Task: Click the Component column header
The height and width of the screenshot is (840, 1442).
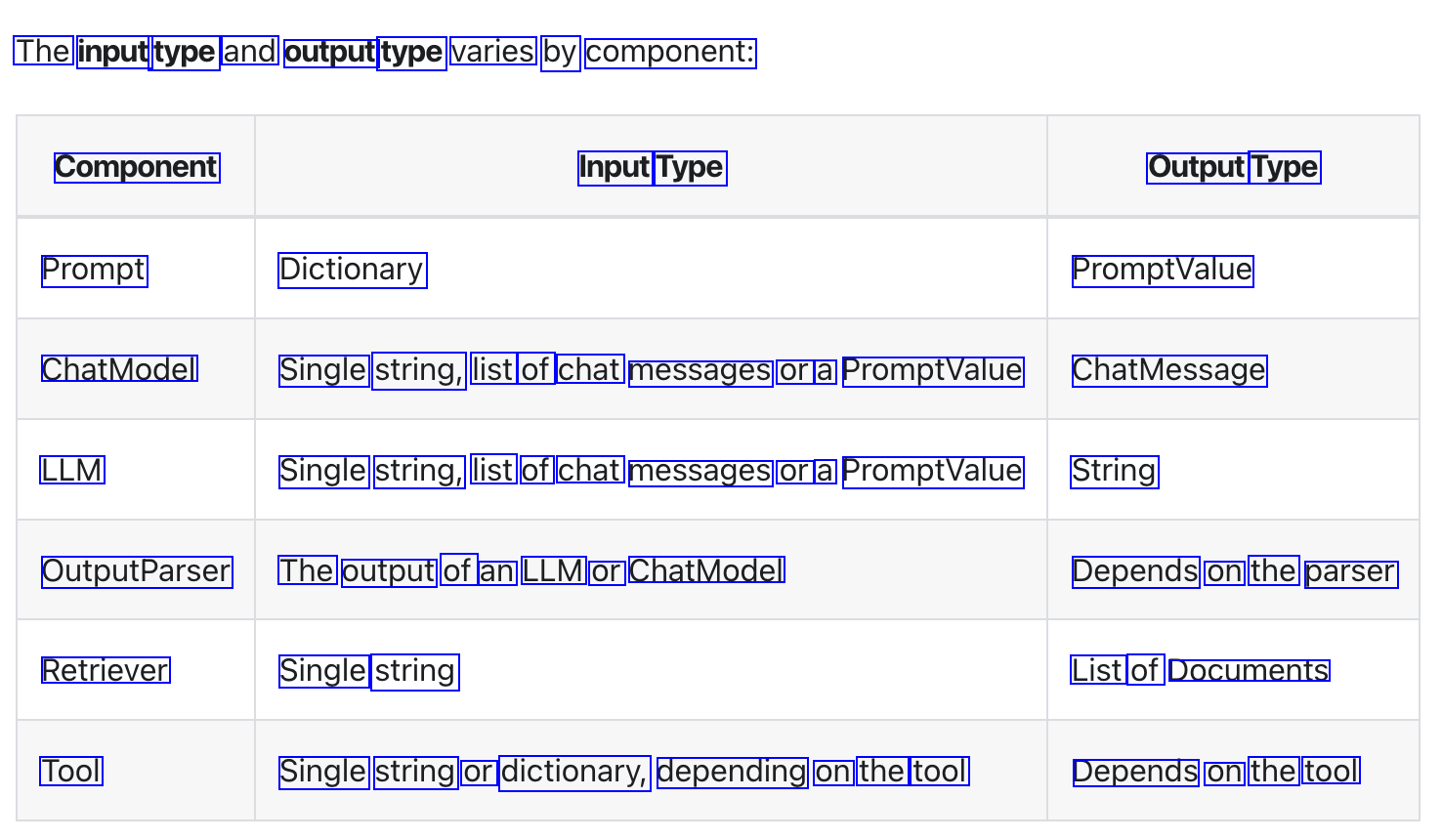Action: pos(137,167)
